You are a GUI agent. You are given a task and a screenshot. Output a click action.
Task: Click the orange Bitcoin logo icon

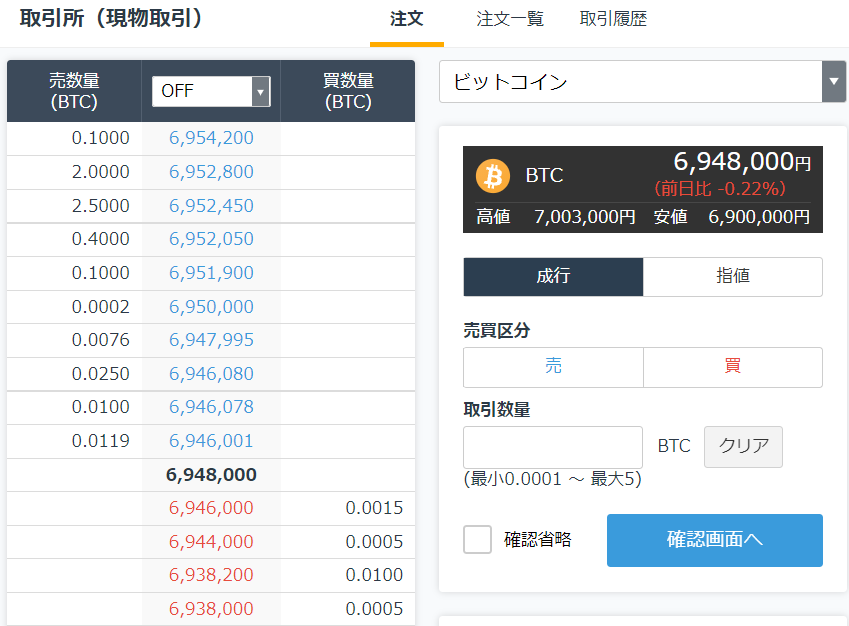point(493,176)
